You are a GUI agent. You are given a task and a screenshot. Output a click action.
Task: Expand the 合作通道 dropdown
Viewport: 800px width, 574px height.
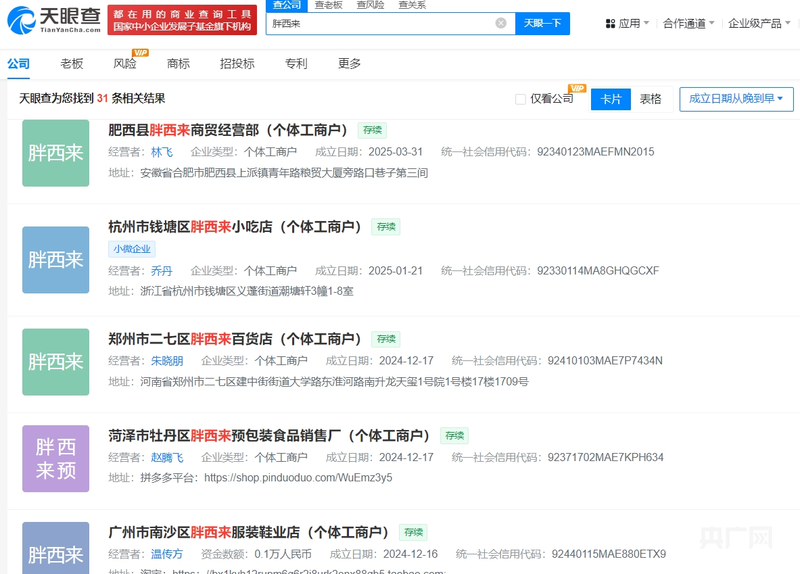[x=689, y=23]
